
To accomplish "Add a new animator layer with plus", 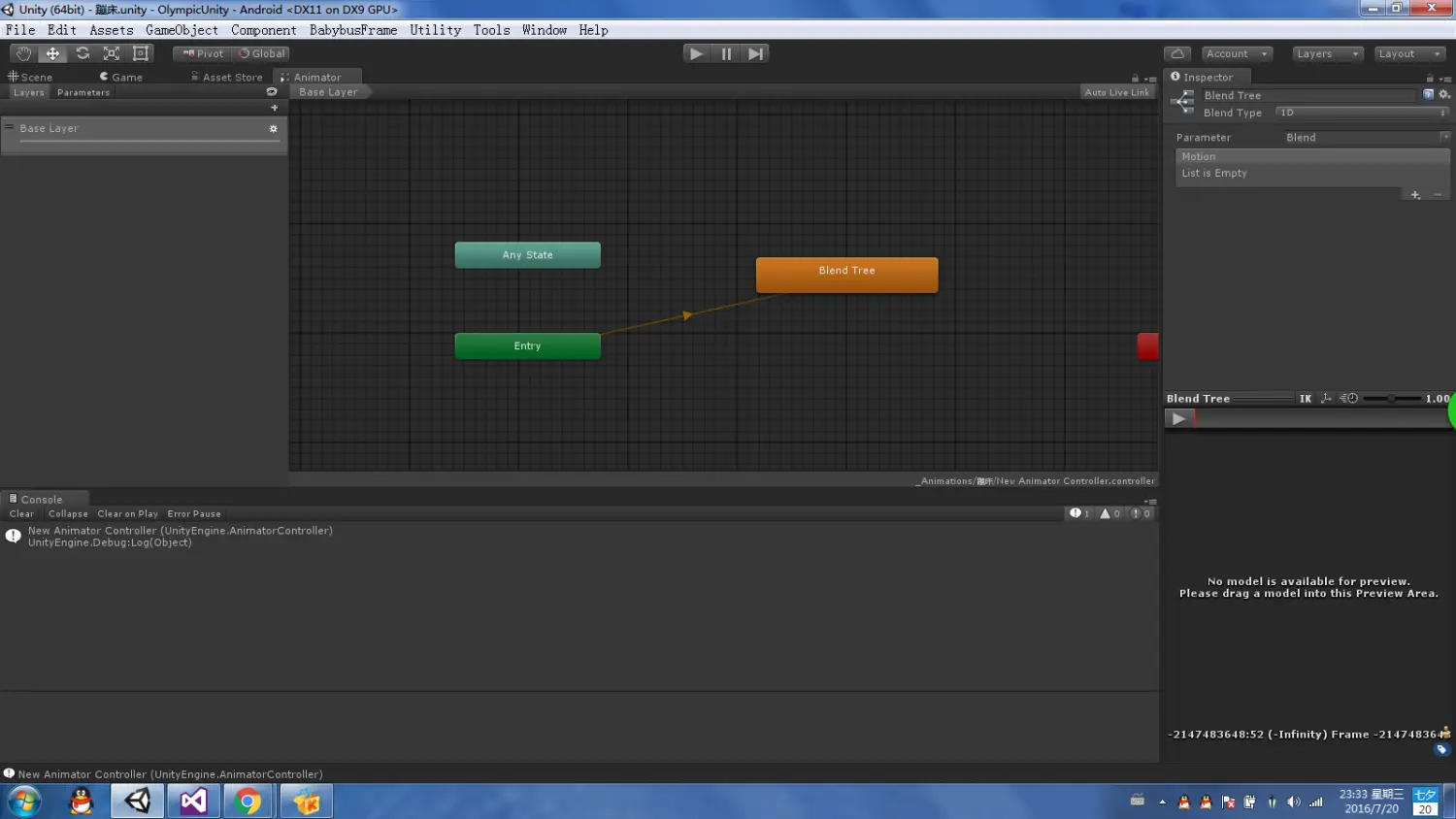I will 274,108.
